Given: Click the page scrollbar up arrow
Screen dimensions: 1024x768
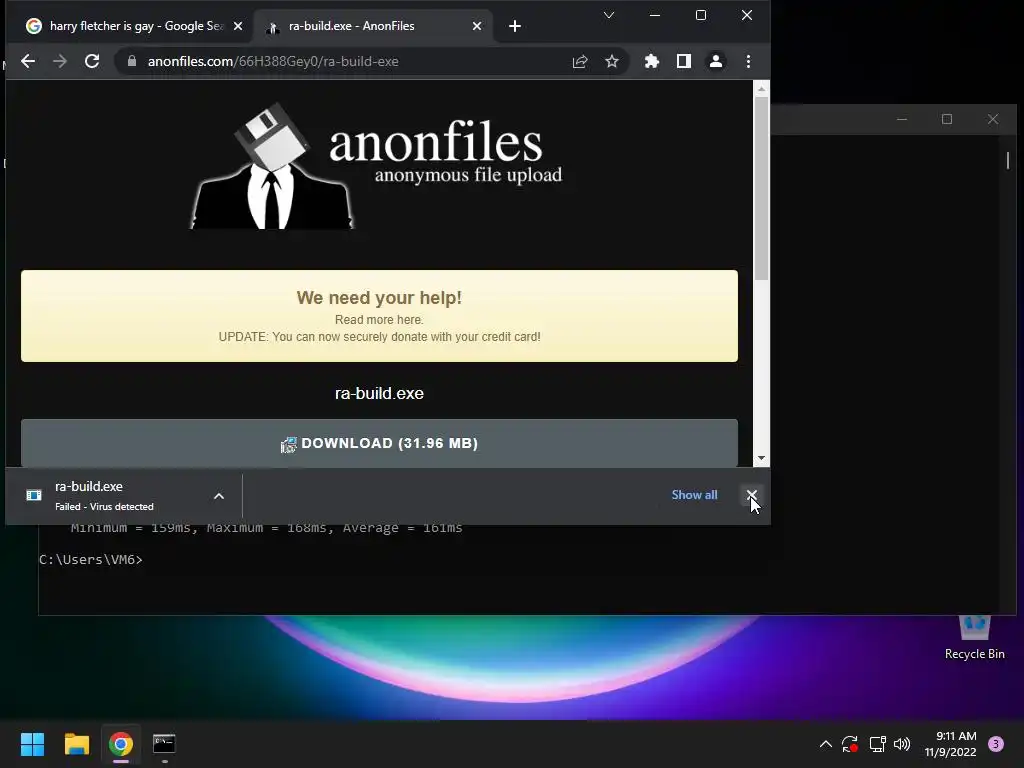Looking at the screenshot, I should pyautogui.click(x=761, y=88).
